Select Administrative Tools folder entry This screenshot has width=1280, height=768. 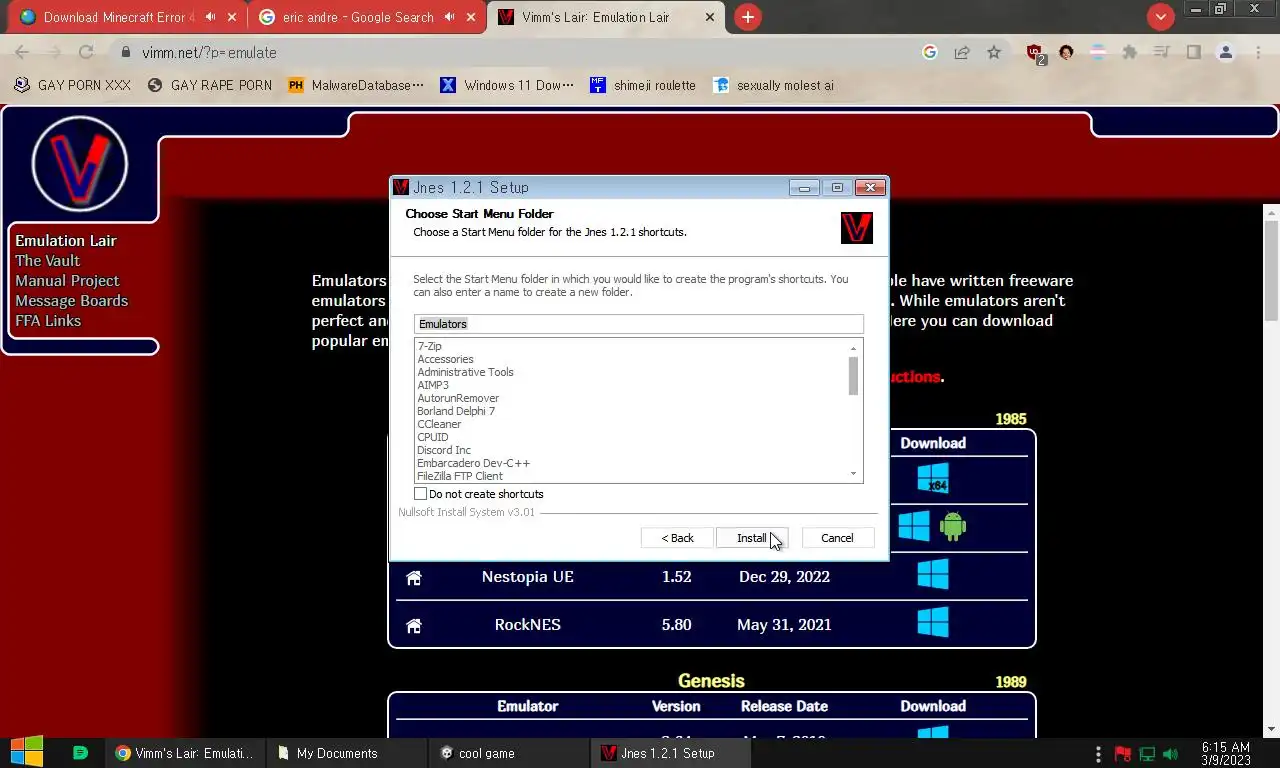[465, 372]
